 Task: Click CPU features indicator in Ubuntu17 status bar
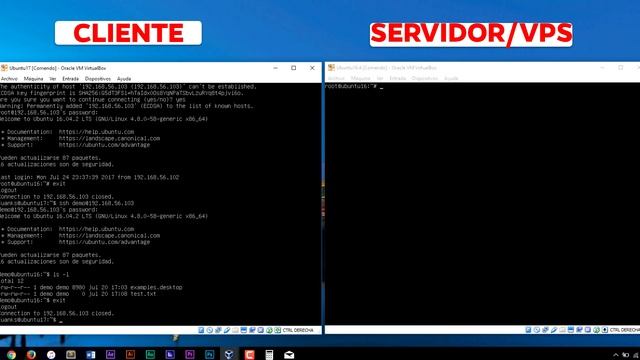click(260, 330)
